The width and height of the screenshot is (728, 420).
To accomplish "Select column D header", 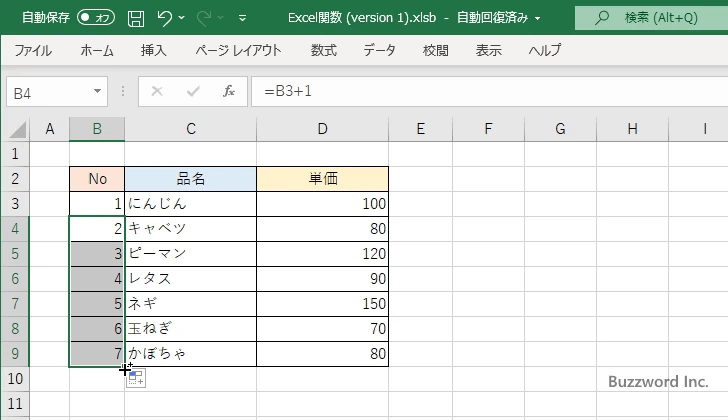I will [x=323, y=129].
